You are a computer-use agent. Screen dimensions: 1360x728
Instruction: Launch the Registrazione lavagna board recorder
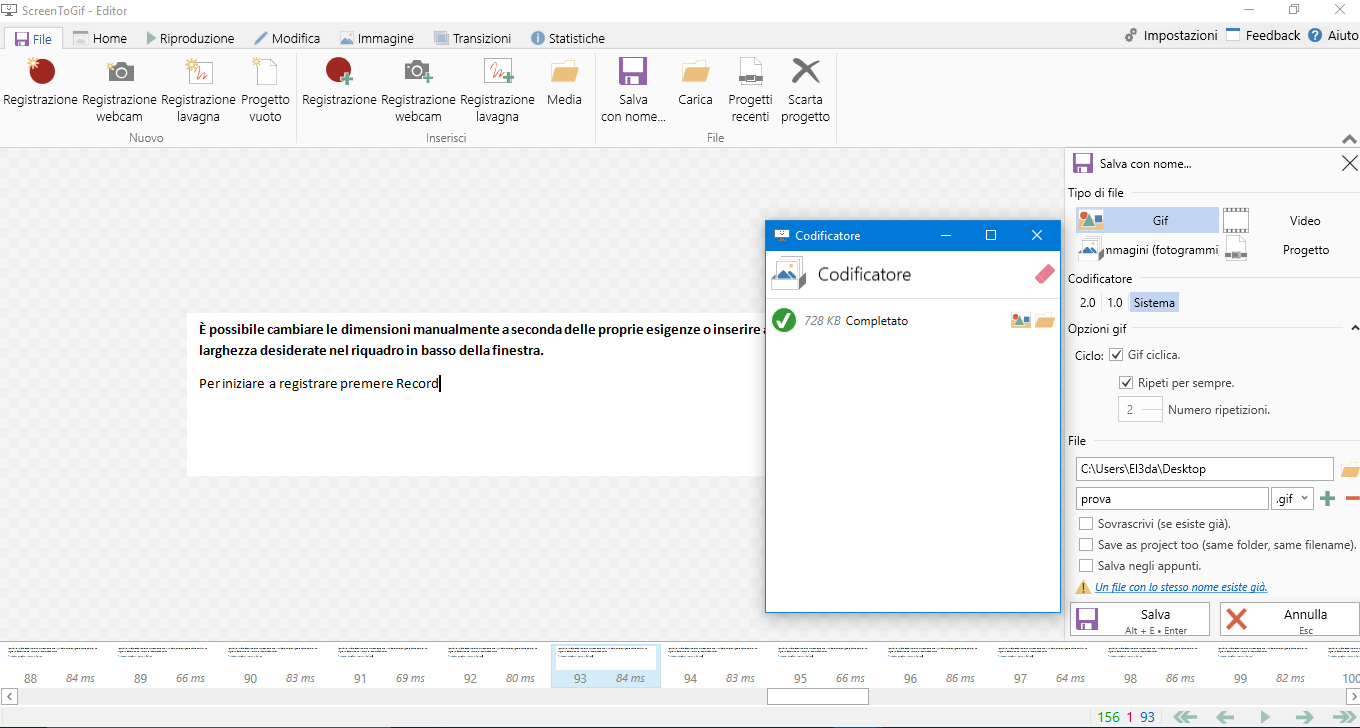click(198, 87)
